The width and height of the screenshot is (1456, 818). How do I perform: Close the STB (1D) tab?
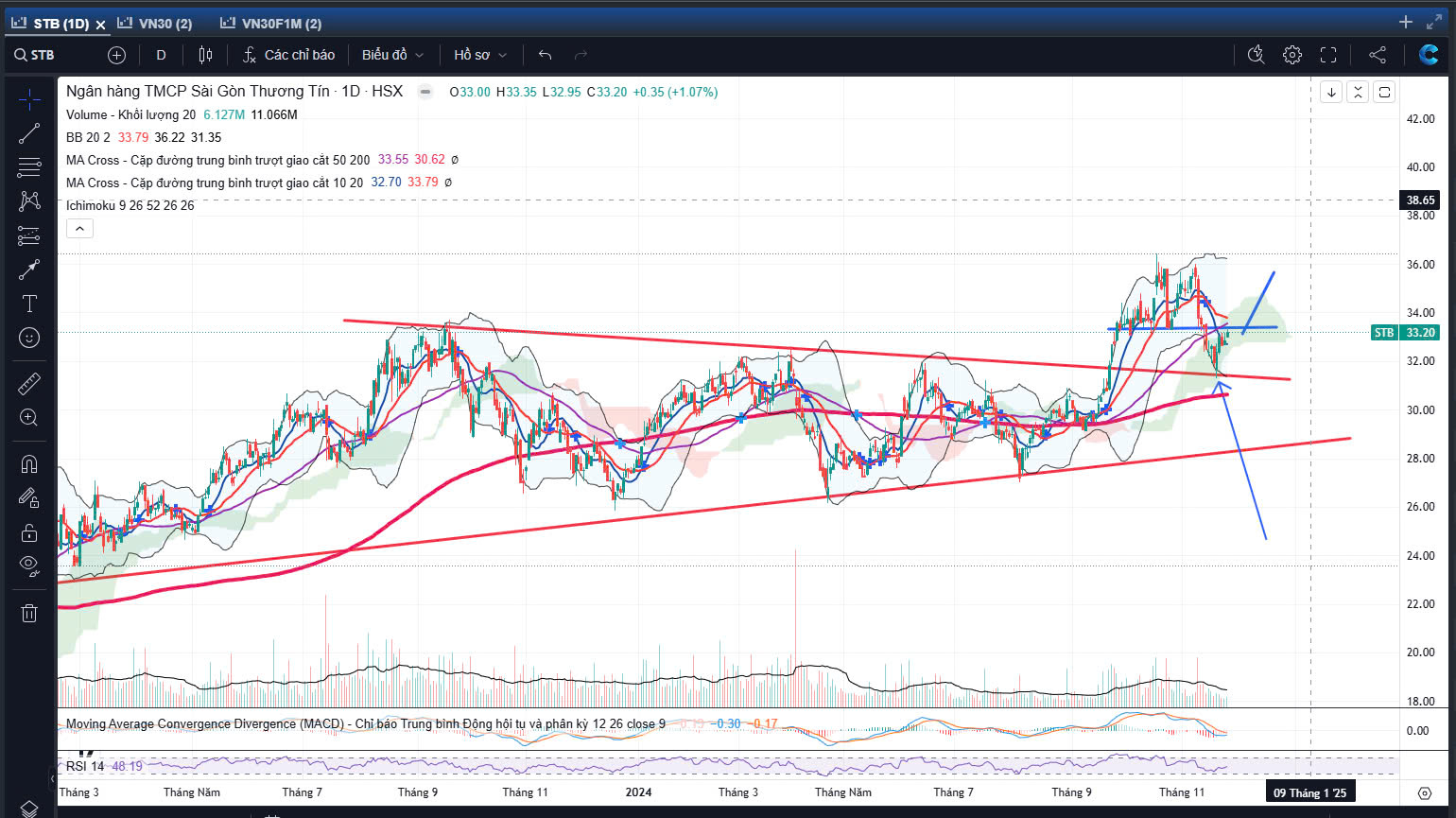click(x=100, y=25)
